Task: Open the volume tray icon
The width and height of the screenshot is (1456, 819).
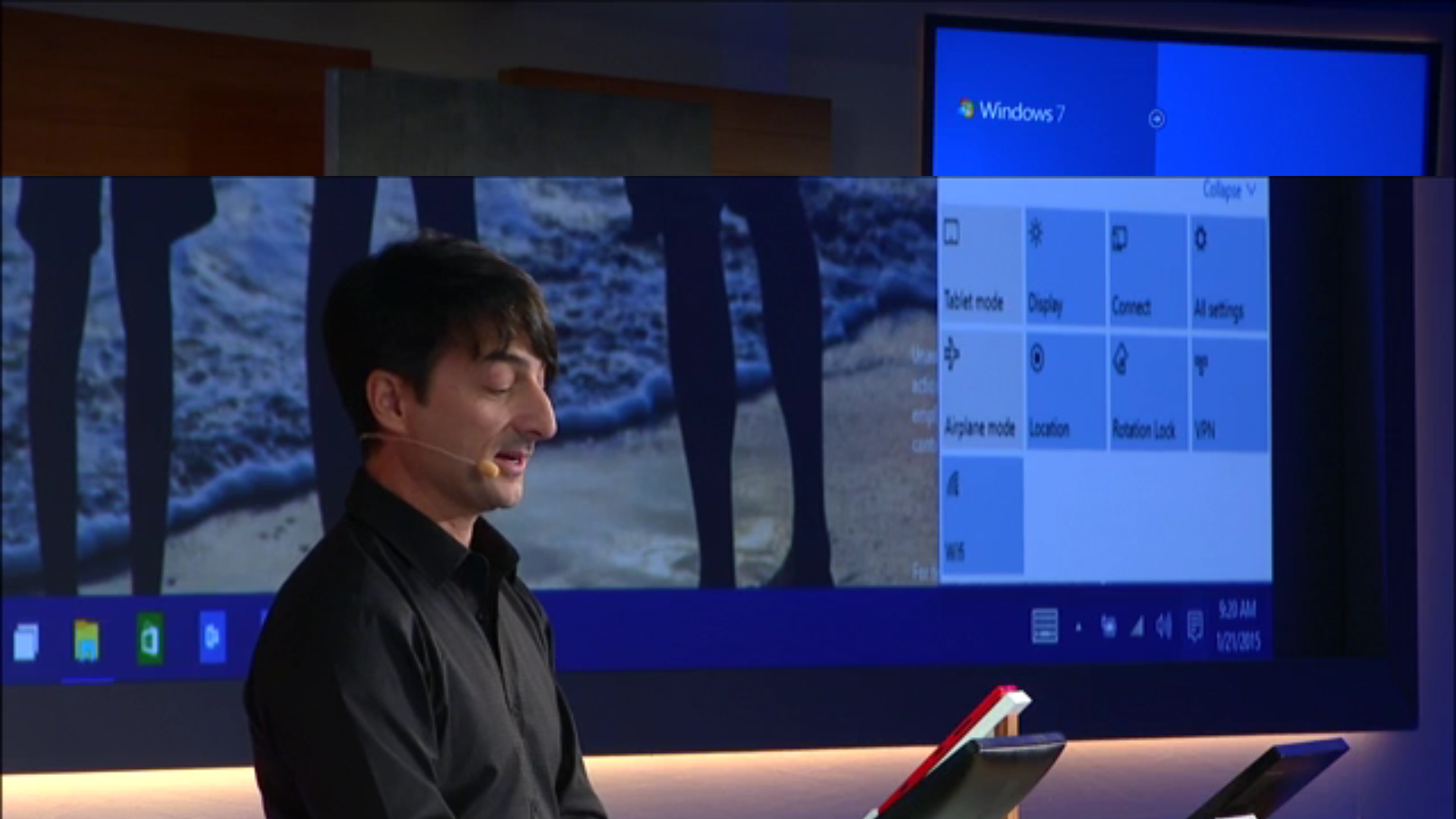Action: (x=1163, y=626)
